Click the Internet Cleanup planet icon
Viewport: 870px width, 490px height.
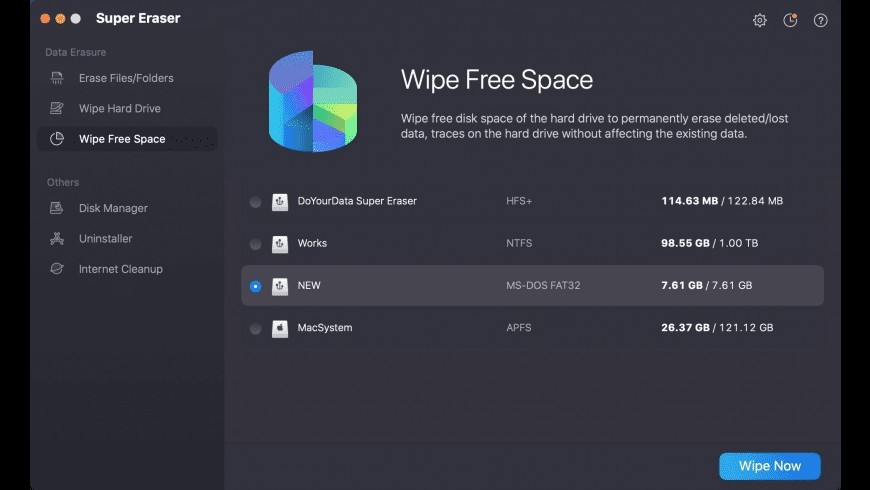[57, 269]
